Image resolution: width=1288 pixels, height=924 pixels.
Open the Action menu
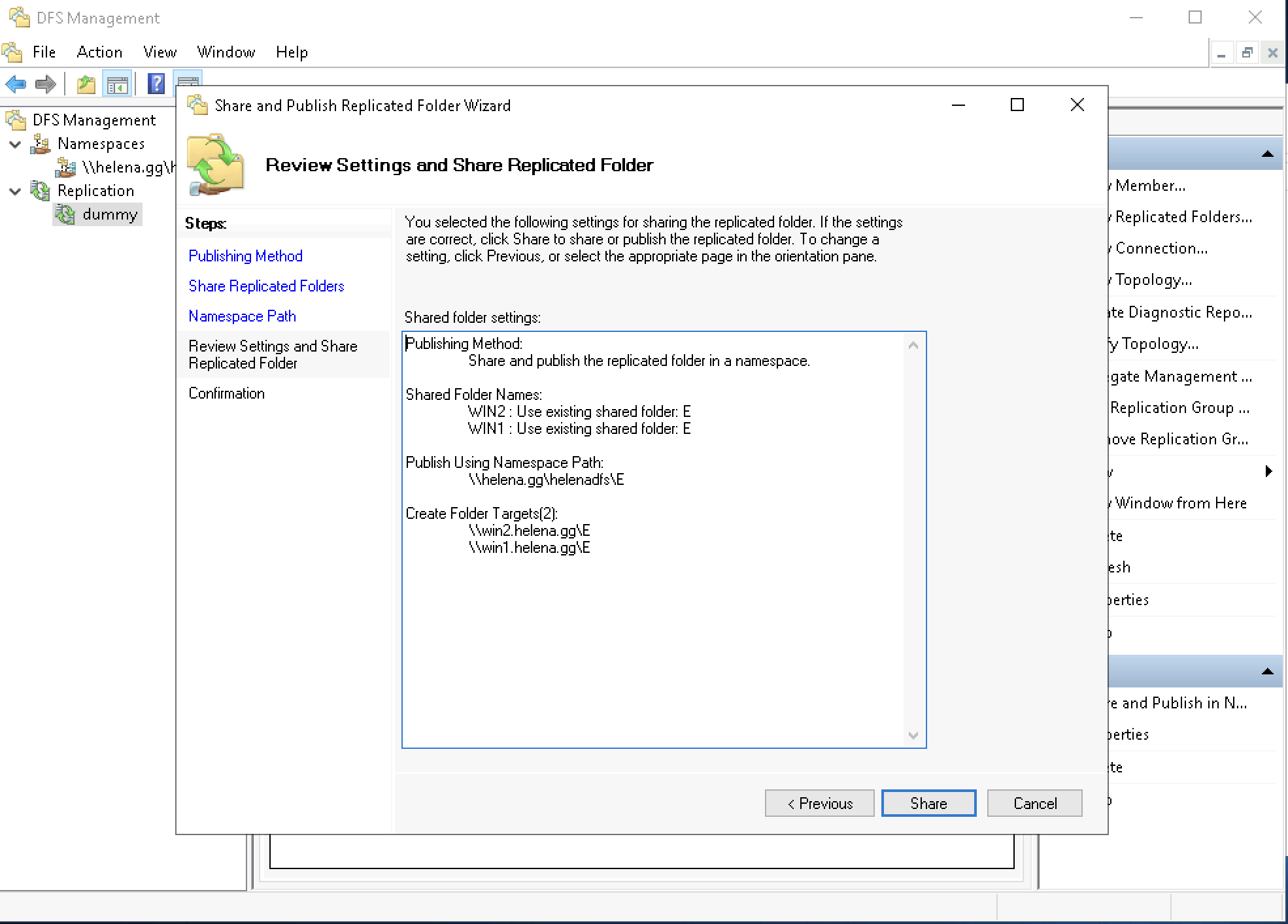[x=99, y=52]
